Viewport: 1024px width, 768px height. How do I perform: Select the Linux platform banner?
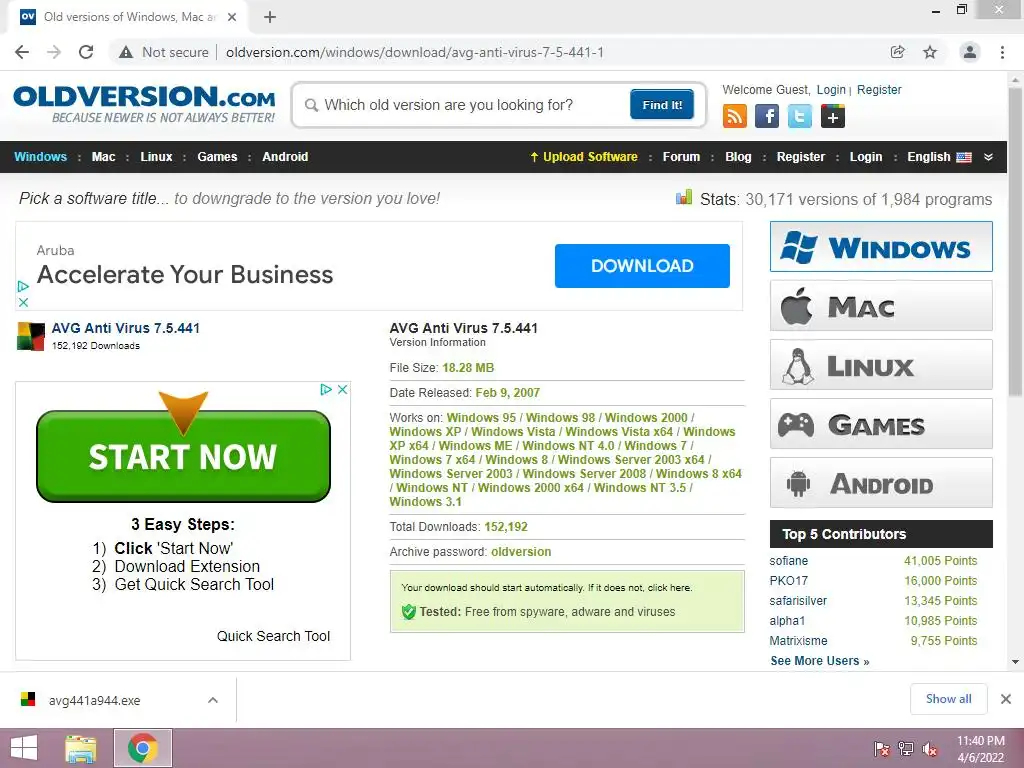(x=881, y=364)
